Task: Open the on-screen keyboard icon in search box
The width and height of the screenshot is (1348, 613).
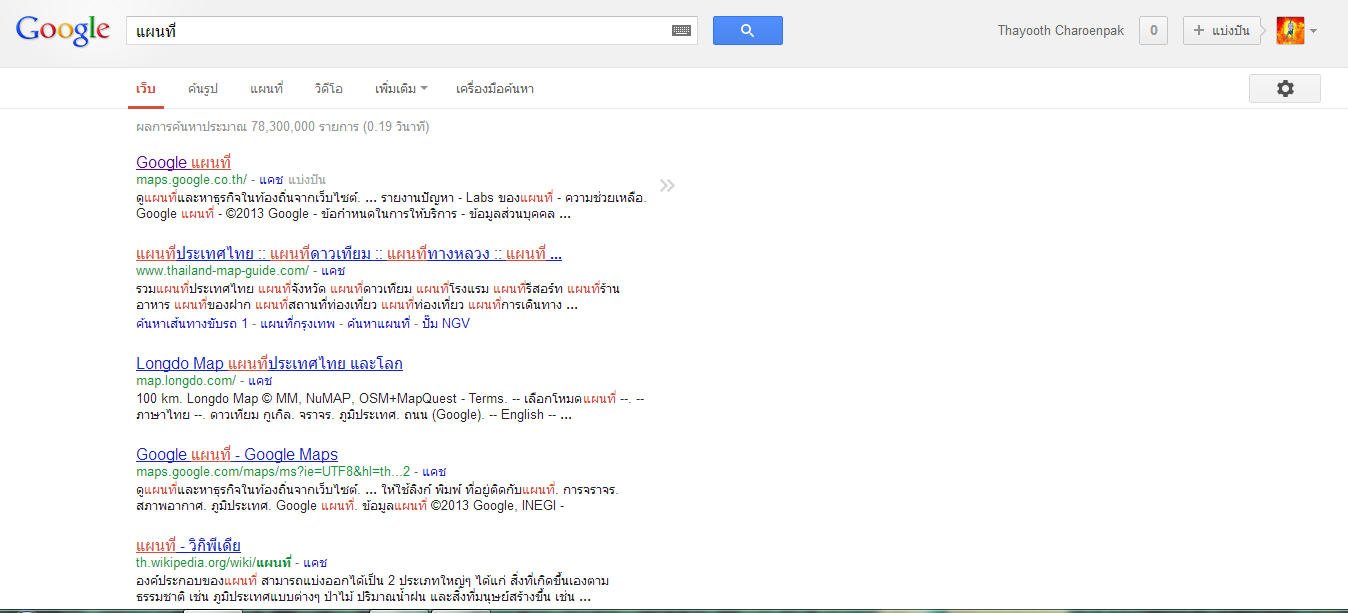Action: point(681,31)
